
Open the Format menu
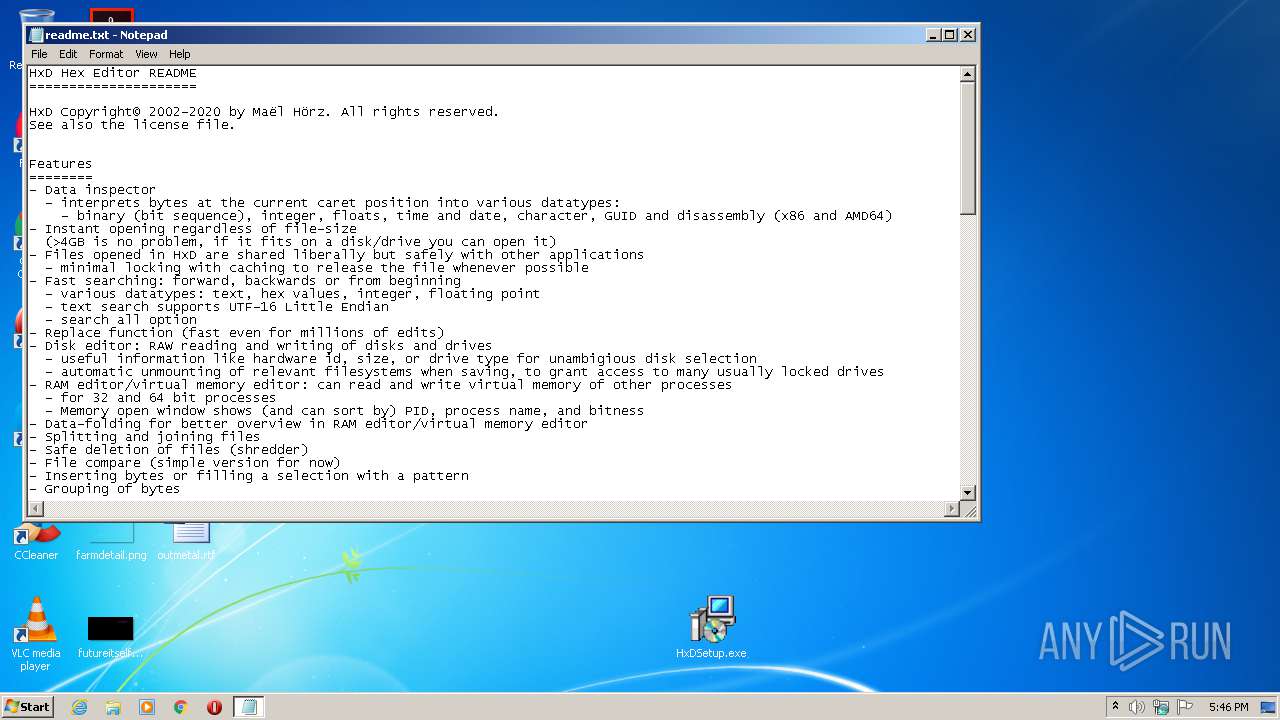106,54
